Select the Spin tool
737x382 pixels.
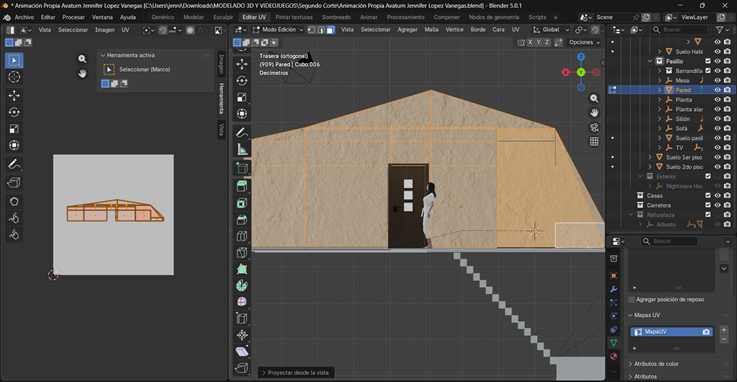[x=242, y=285]
